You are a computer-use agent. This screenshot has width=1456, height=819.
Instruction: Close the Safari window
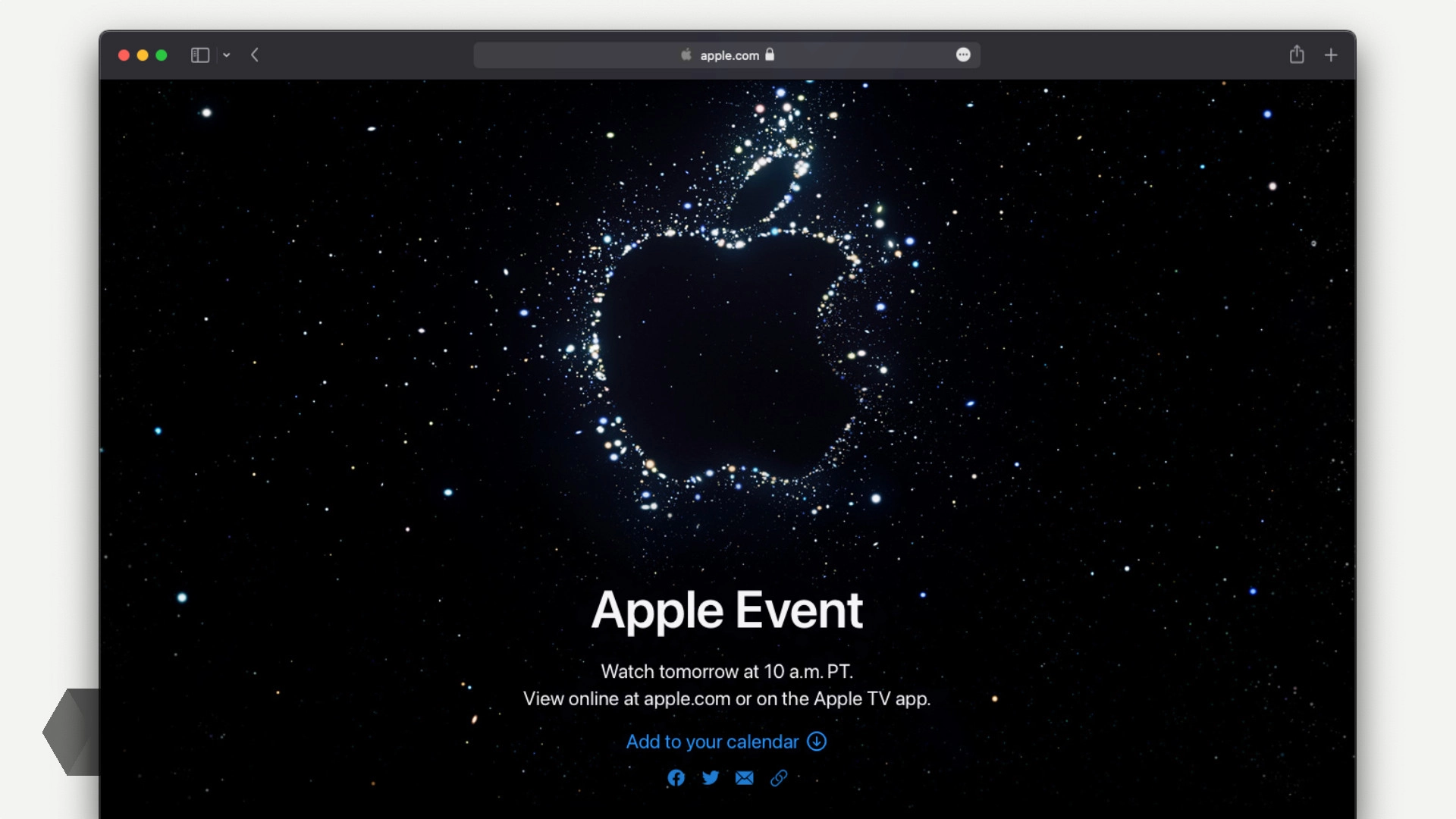tap(124, 55)
